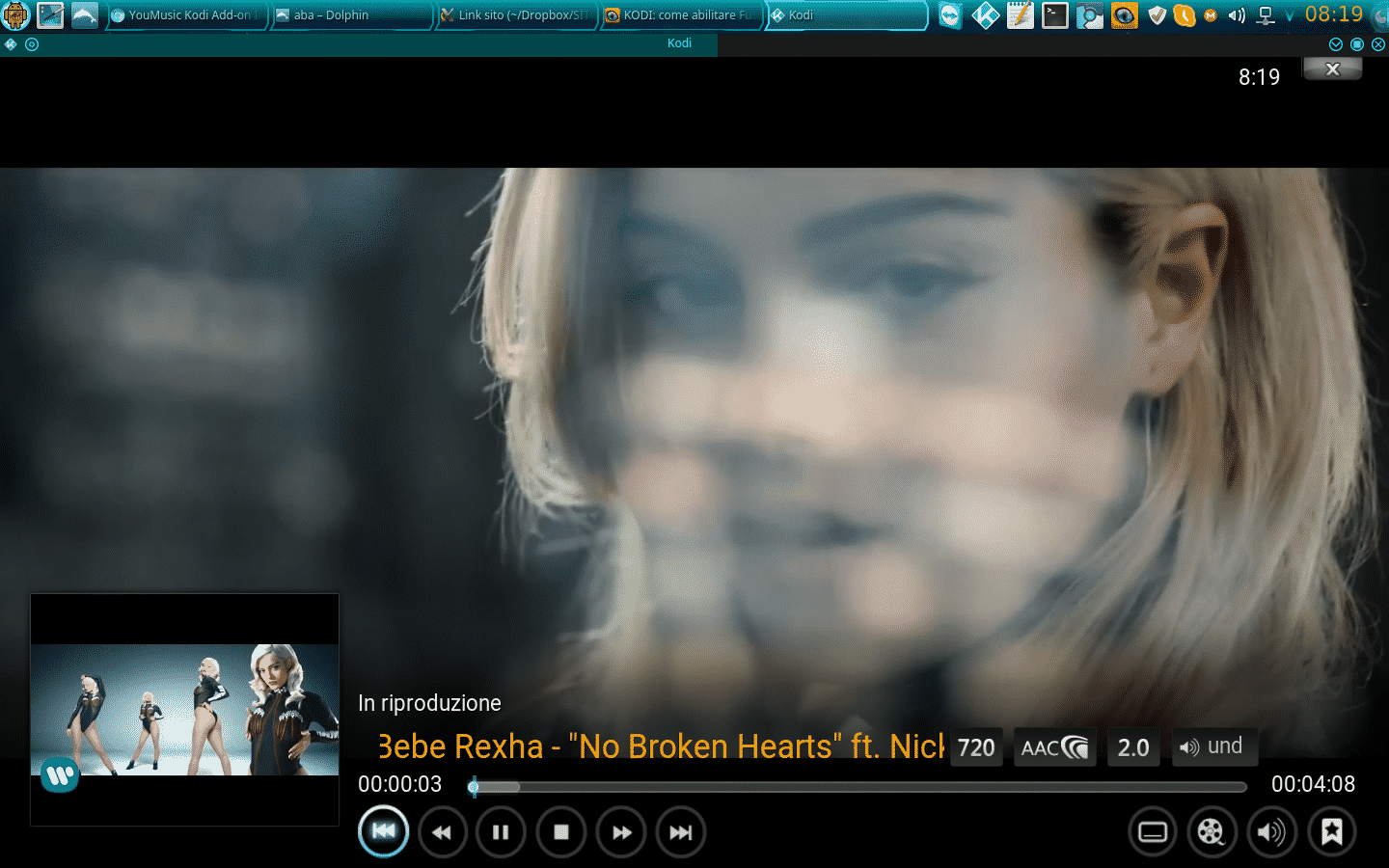The image size is (1389, 868).
Task: Open the orange clock tray icon
Action: 1184,15
